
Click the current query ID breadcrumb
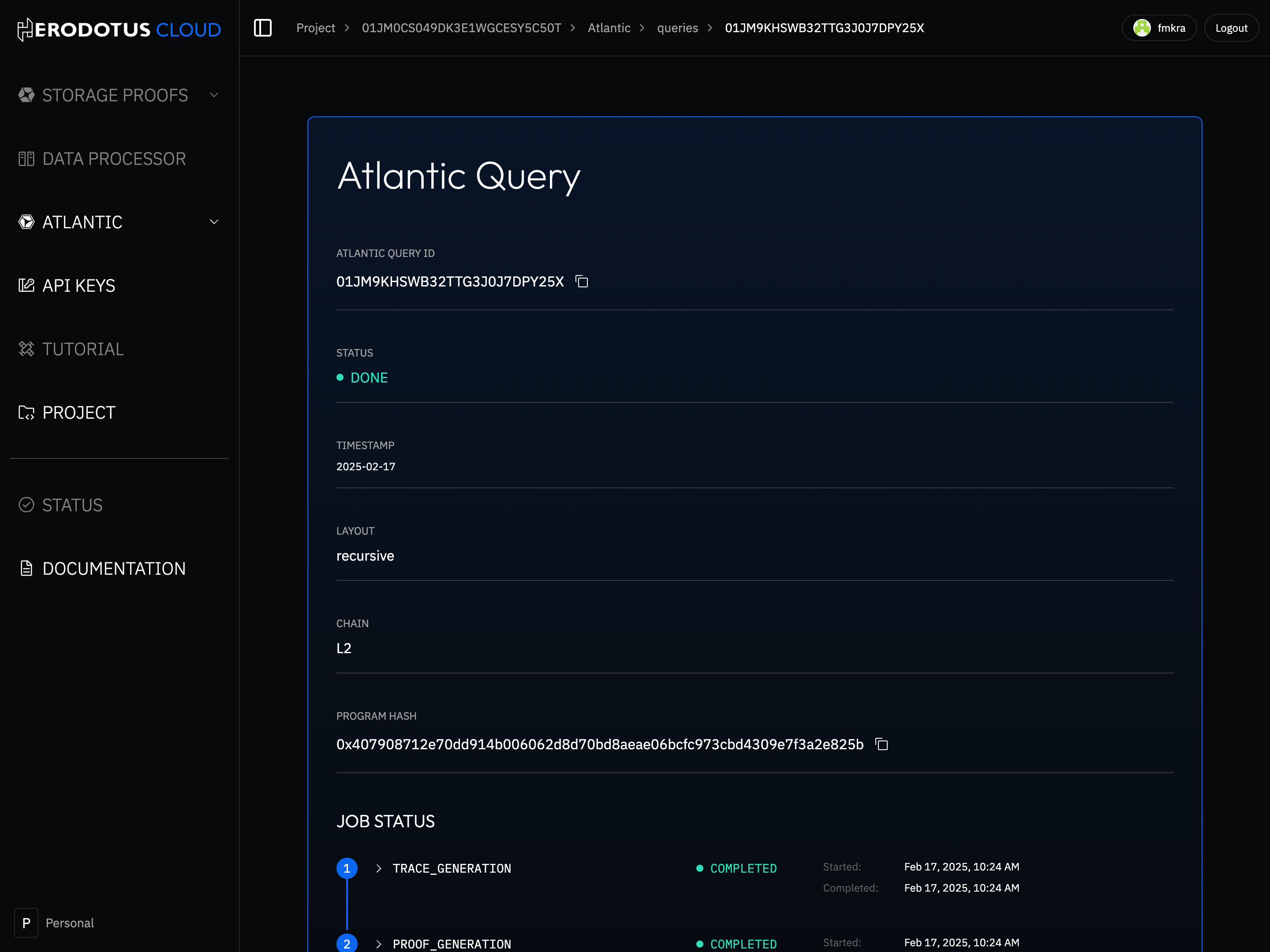[x=824, y=27]
